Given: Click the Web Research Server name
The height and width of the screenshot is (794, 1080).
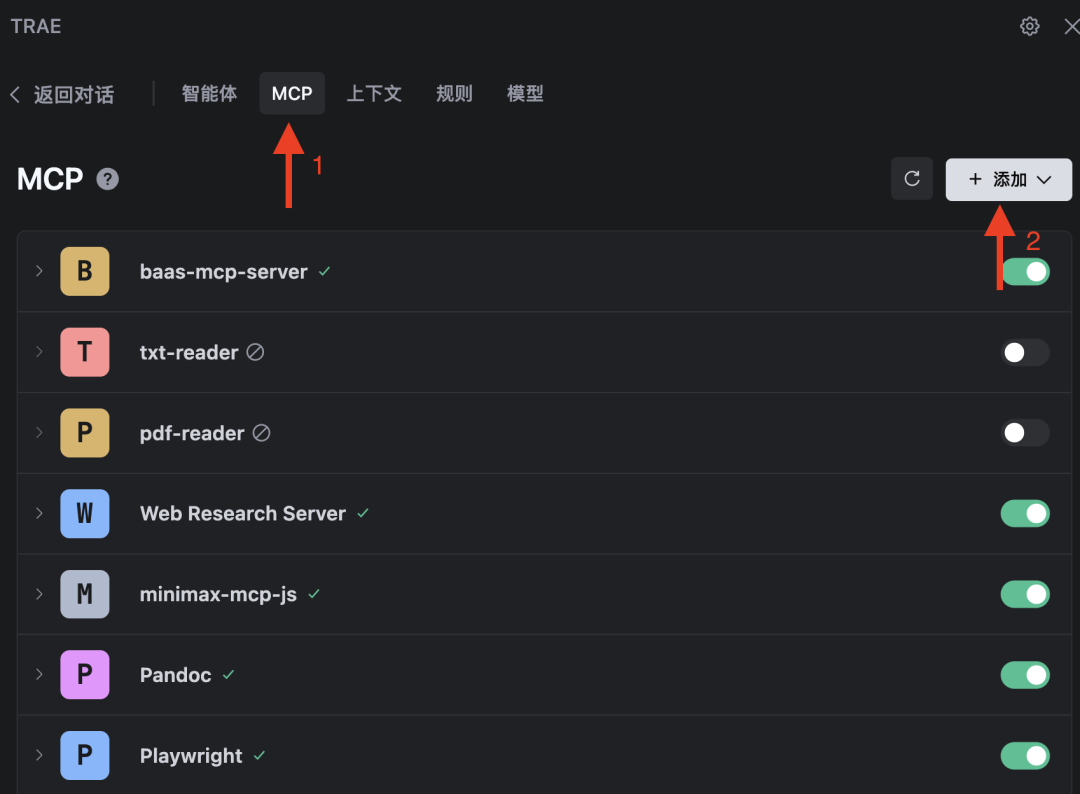Looking at the screenshot, I should tap(242, 514).
